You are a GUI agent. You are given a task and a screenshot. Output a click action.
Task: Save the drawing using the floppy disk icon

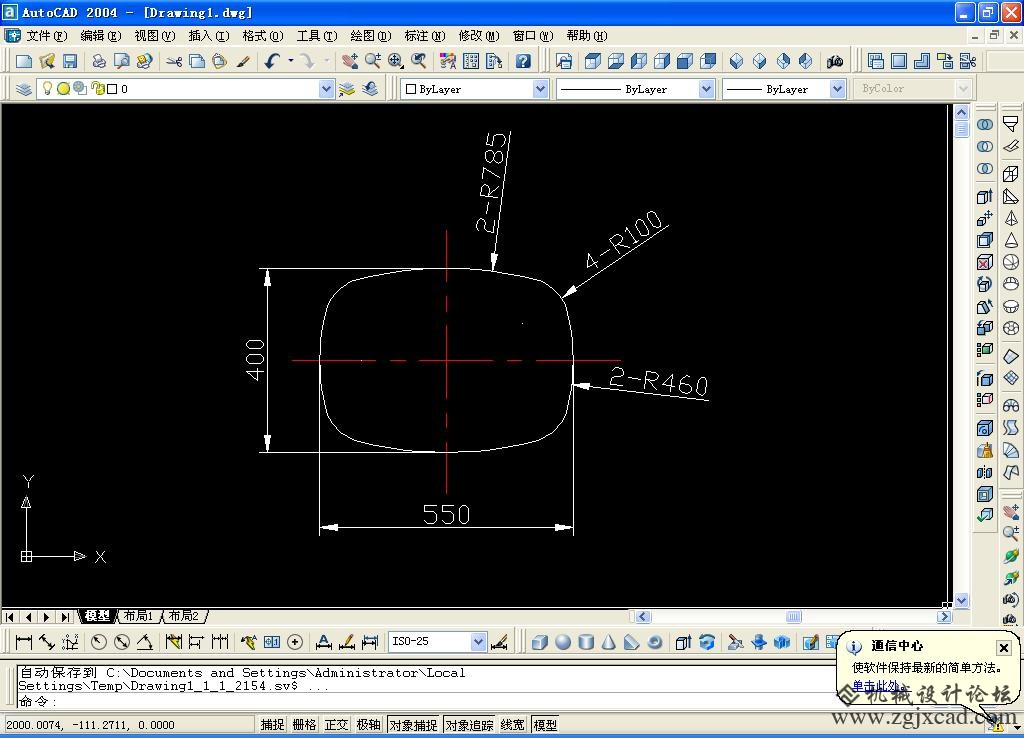point(69,61)
